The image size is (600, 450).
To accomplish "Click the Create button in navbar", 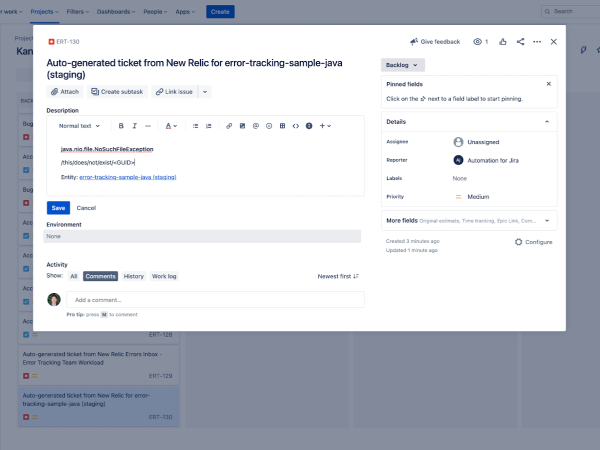I will coord(220,12).
